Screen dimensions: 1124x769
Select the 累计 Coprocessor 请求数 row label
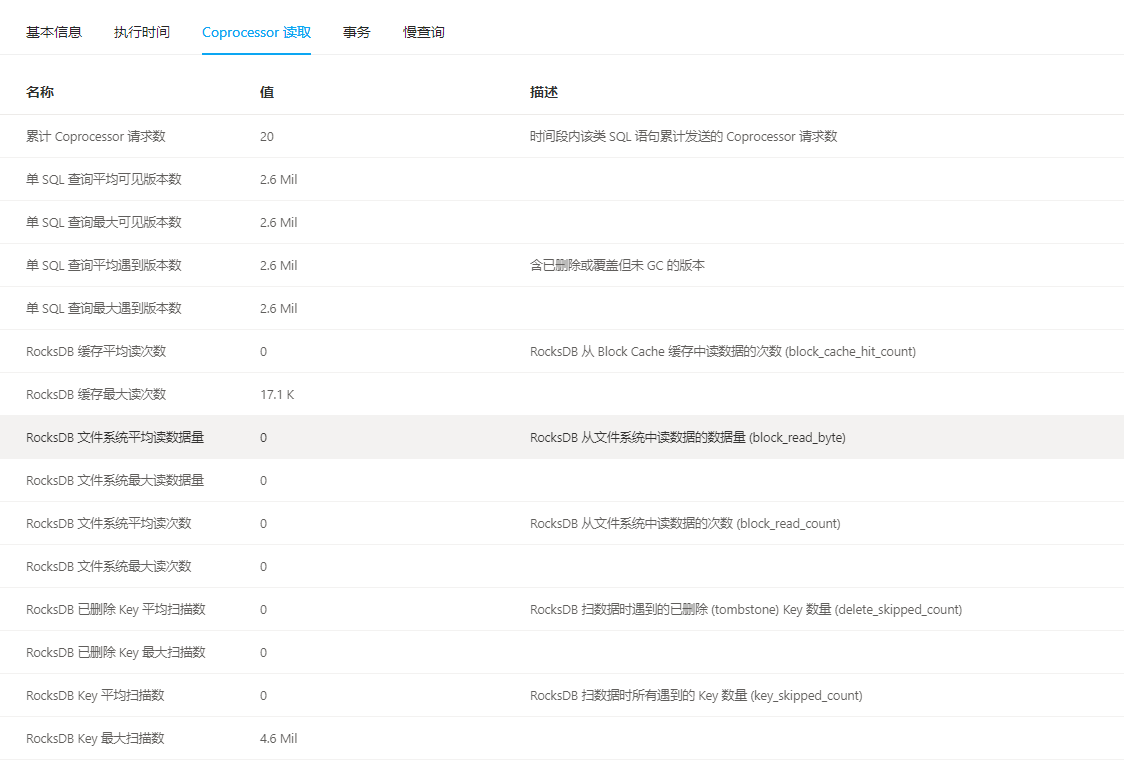coord(96,136)
